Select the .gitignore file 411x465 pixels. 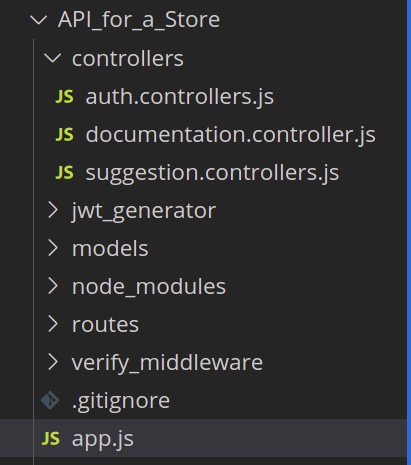(121, 401)
